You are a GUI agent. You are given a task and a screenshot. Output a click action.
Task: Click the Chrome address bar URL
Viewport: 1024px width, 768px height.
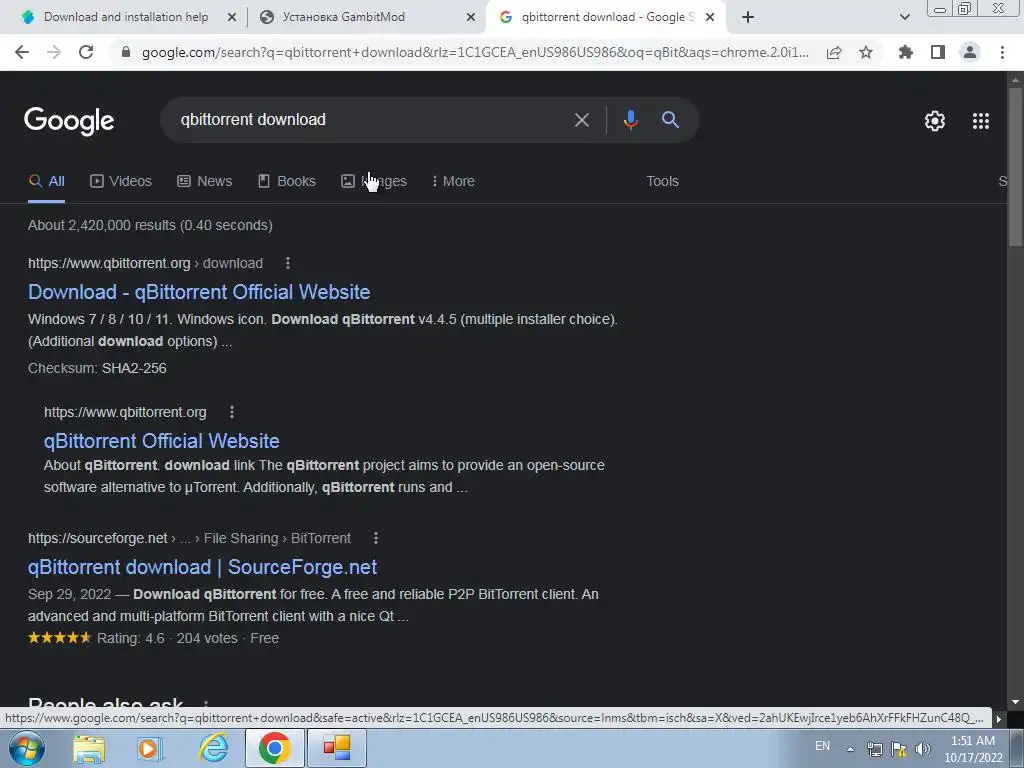click(475, 52)
